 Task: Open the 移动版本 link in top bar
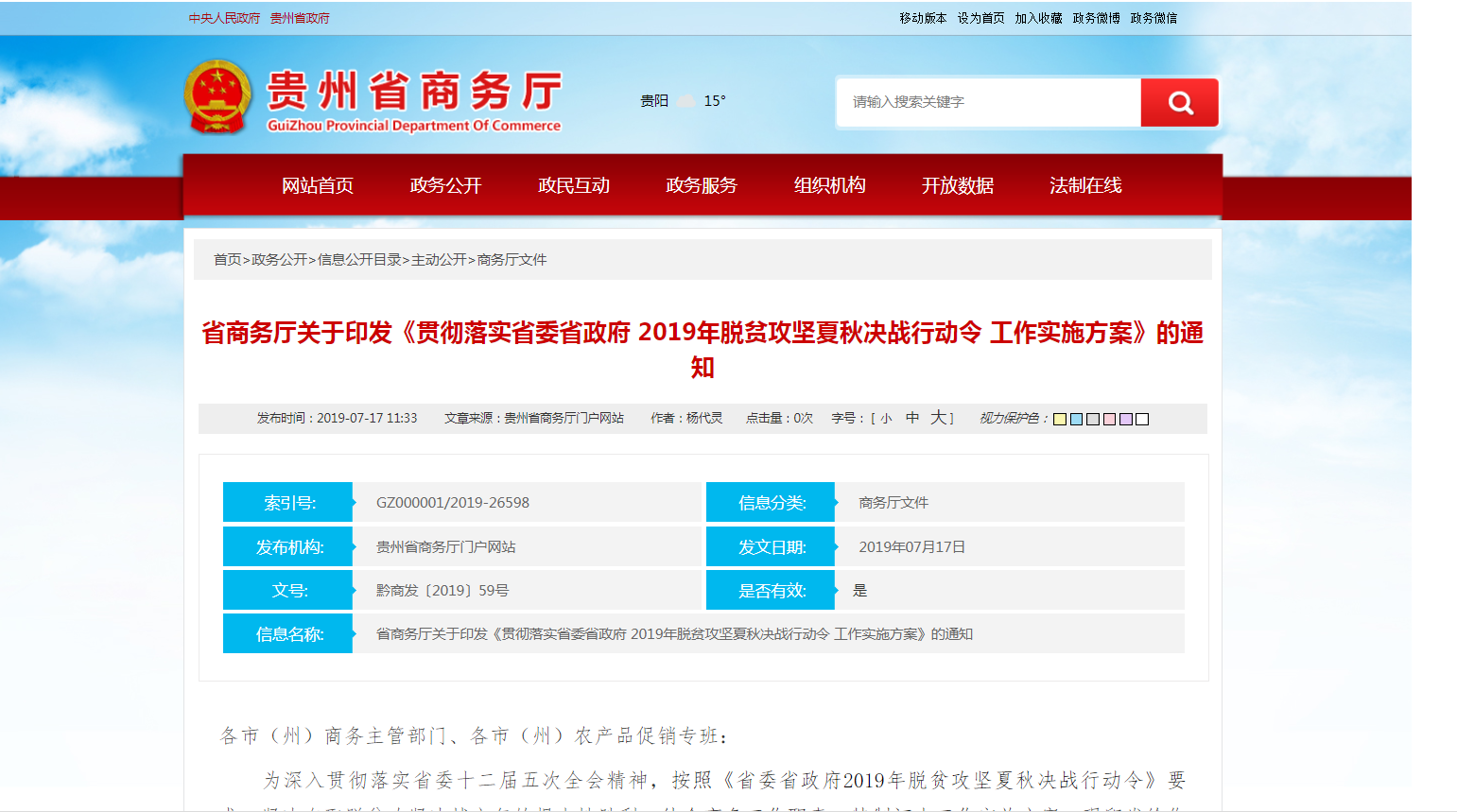[x=923, y=18]
